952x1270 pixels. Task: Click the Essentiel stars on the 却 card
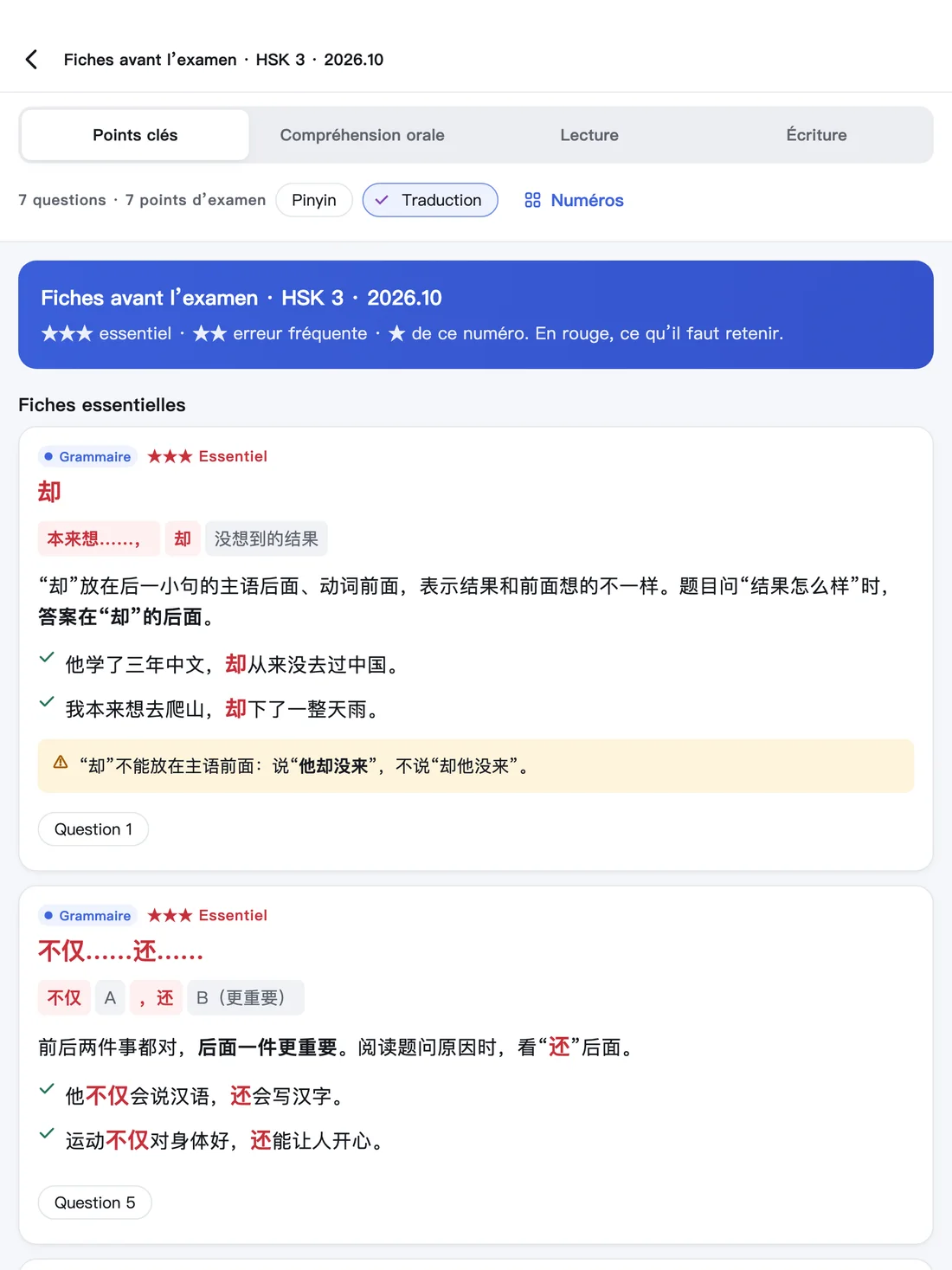(207, 456)
